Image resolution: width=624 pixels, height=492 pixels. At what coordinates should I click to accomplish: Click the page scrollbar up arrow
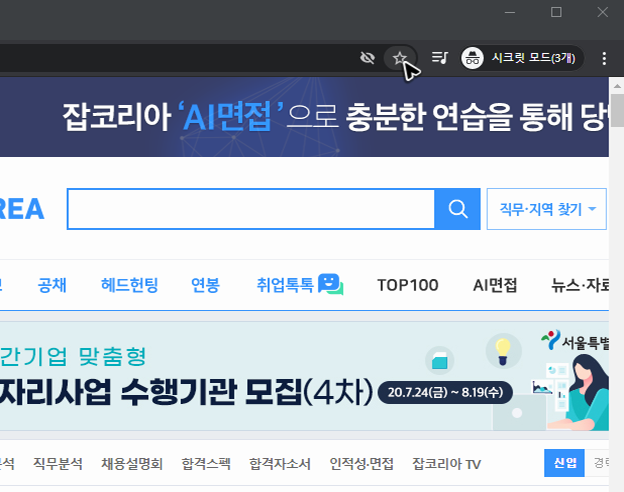(617, 86)
